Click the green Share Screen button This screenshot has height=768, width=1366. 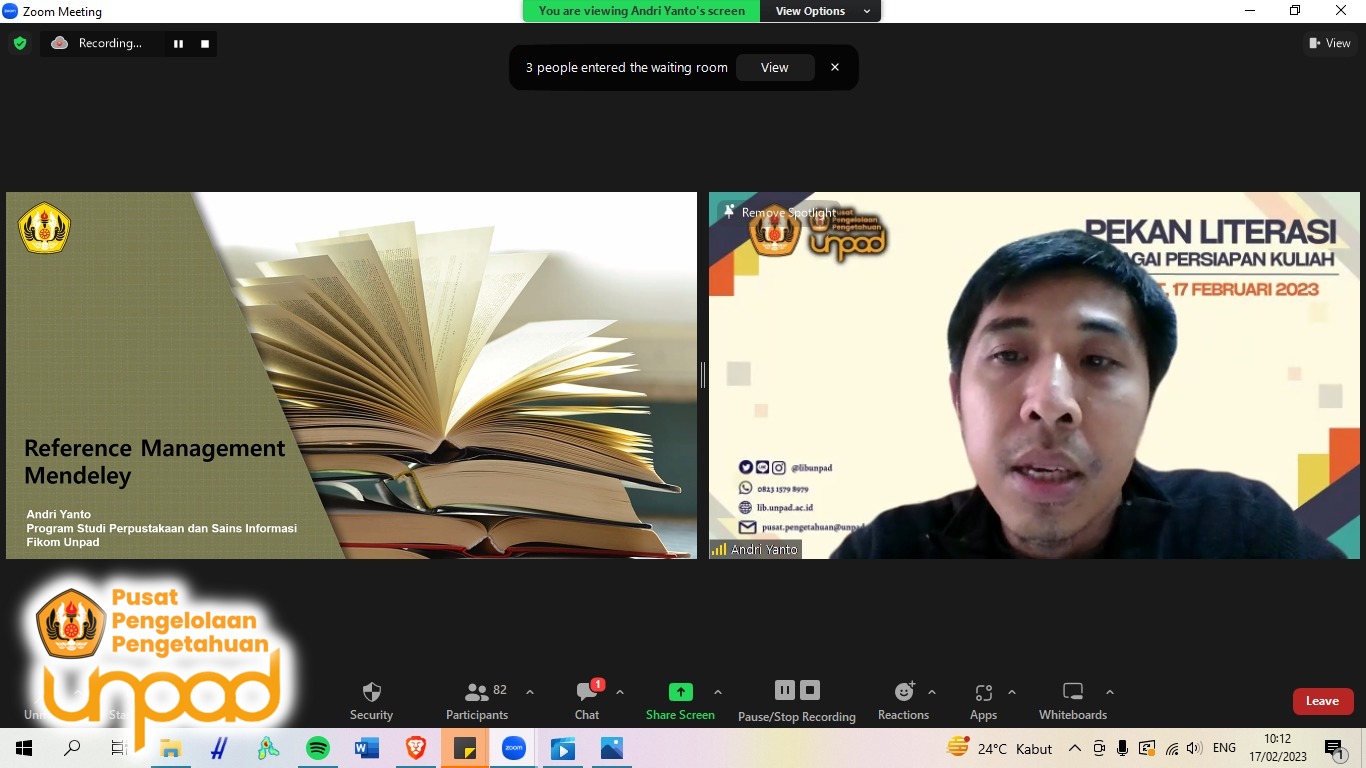coord(680,701)
